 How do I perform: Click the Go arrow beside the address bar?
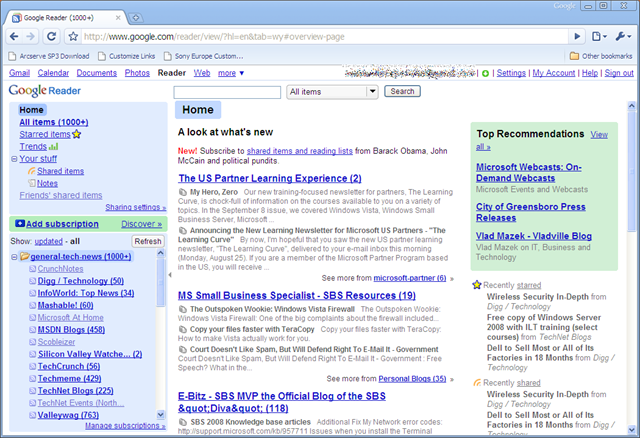tap(577, 37)
